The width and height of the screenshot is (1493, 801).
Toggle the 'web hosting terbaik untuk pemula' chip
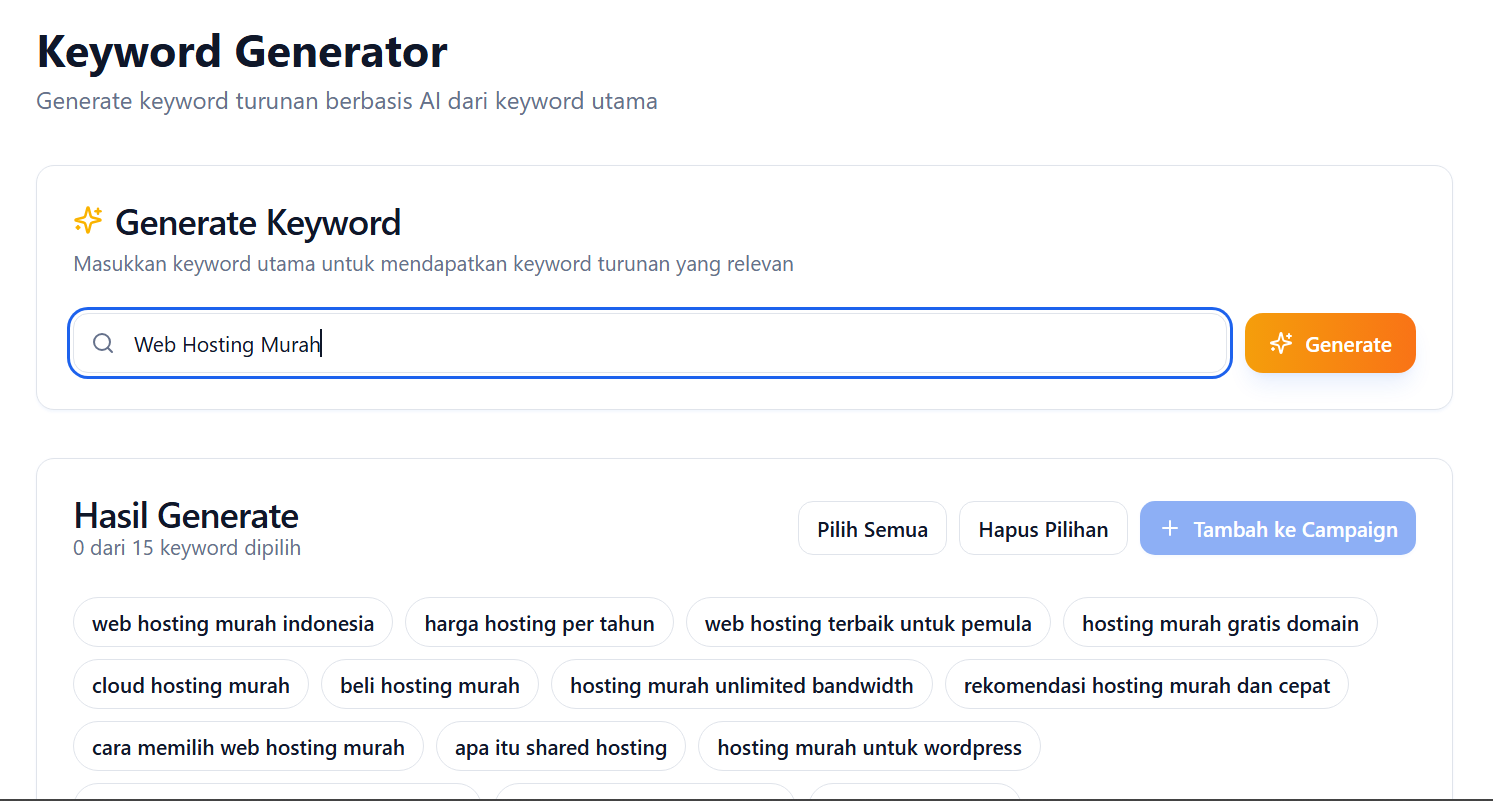868,623
